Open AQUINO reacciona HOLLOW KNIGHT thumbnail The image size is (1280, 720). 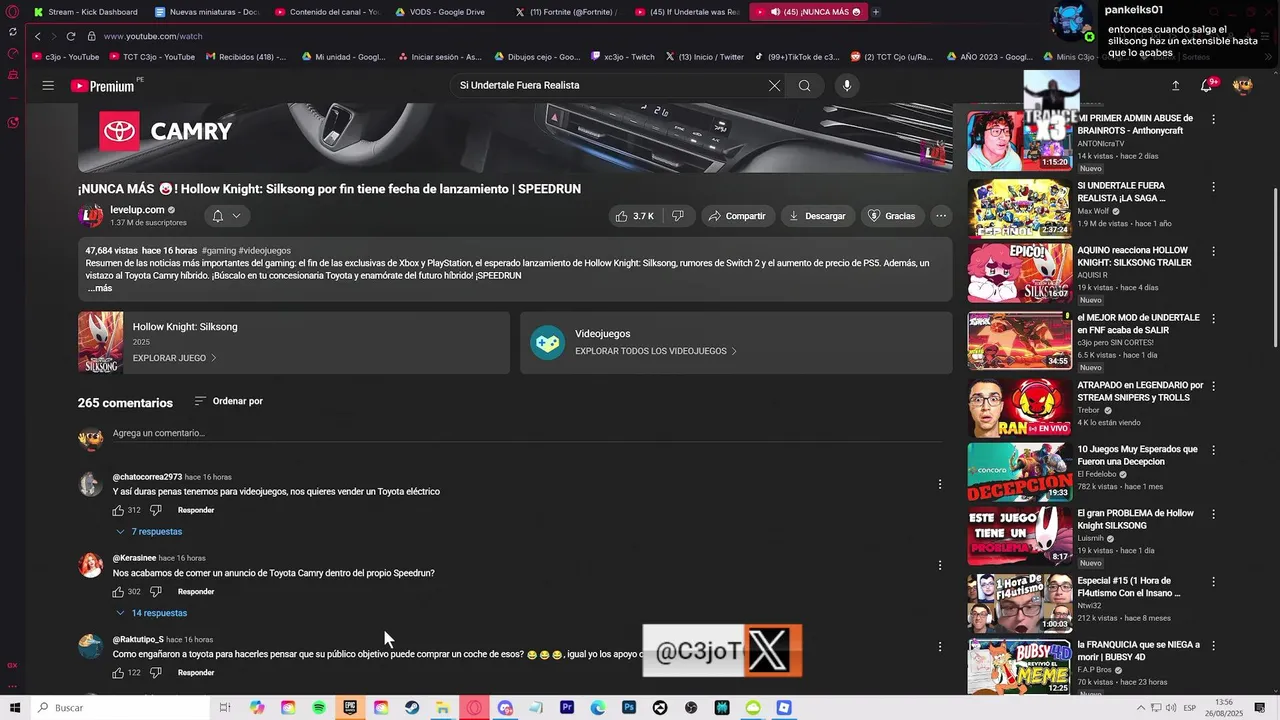pos(1019,272)
